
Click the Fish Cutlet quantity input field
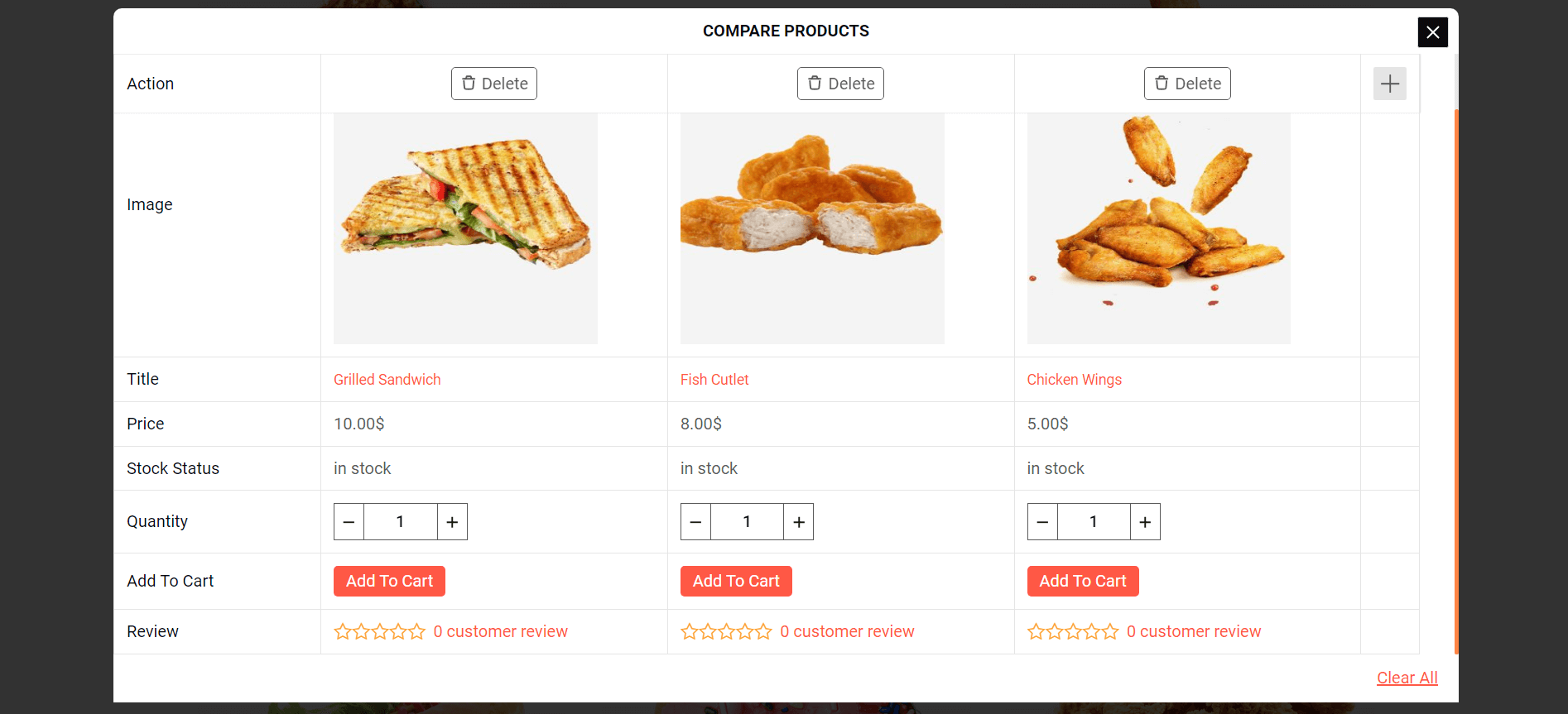point(747,522)
